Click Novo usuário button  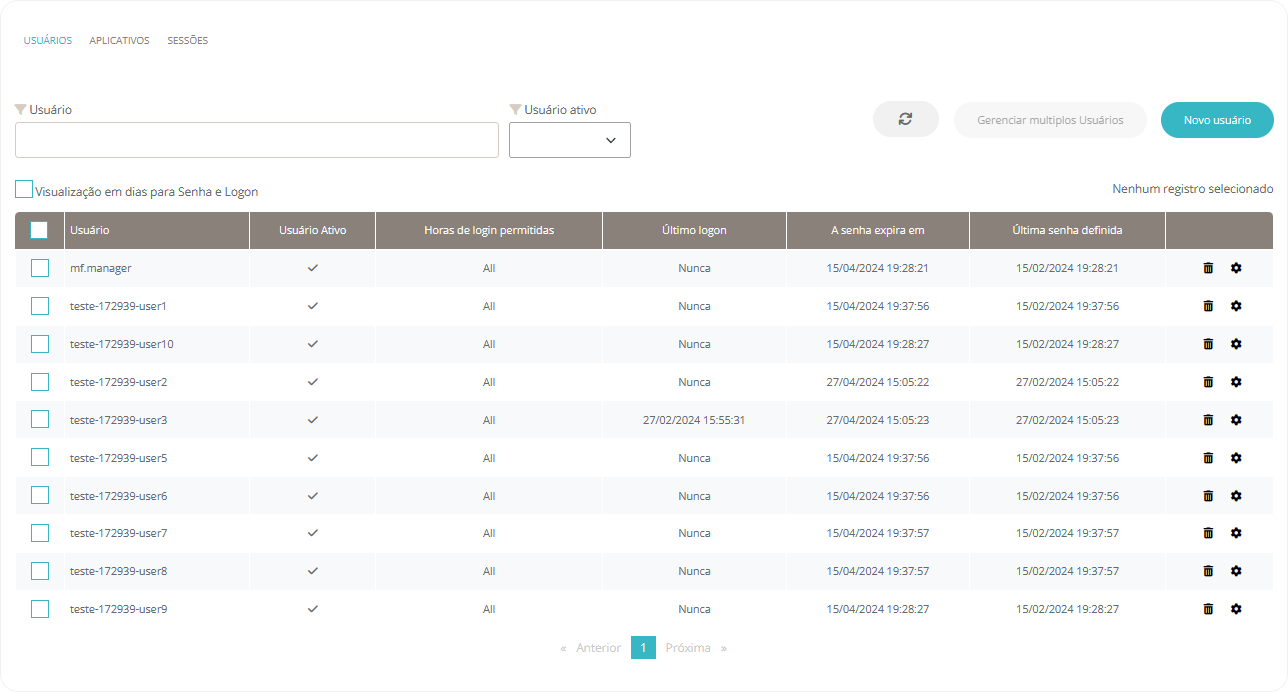click(1217, 120)
